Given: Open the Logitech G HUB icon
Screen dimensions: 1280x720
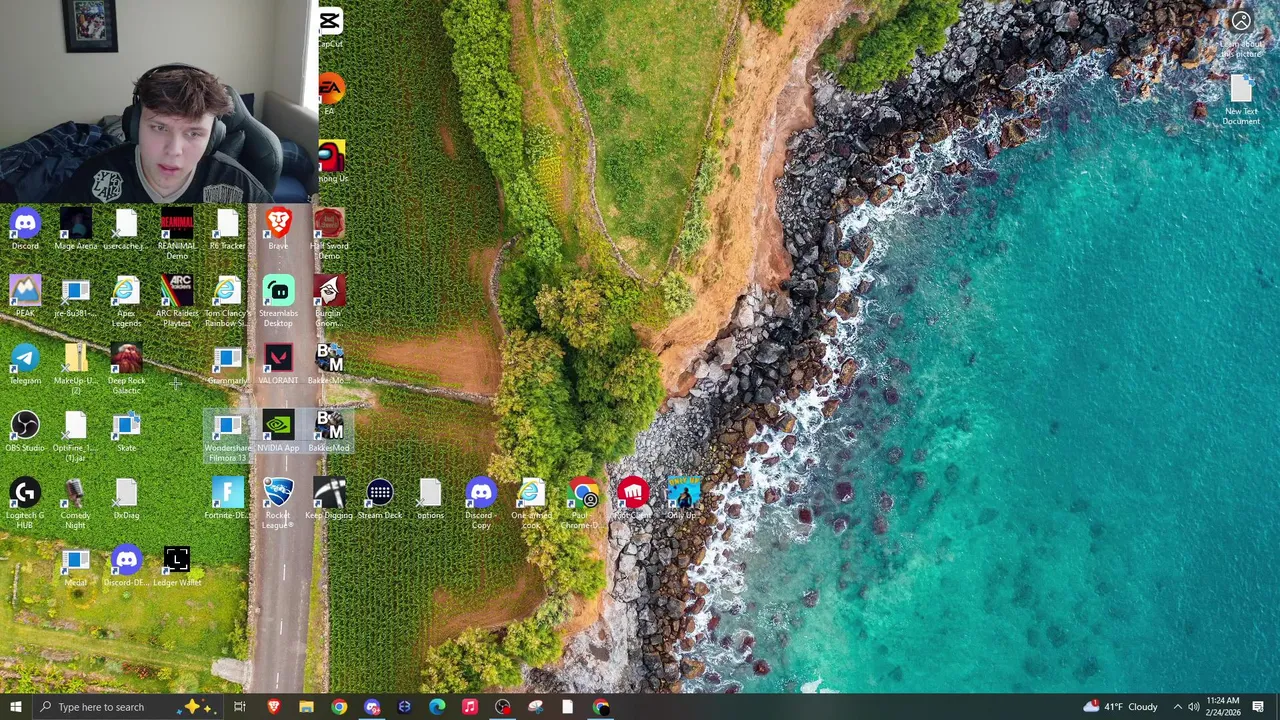Looking at the screenshot, I should coord(25,504).
